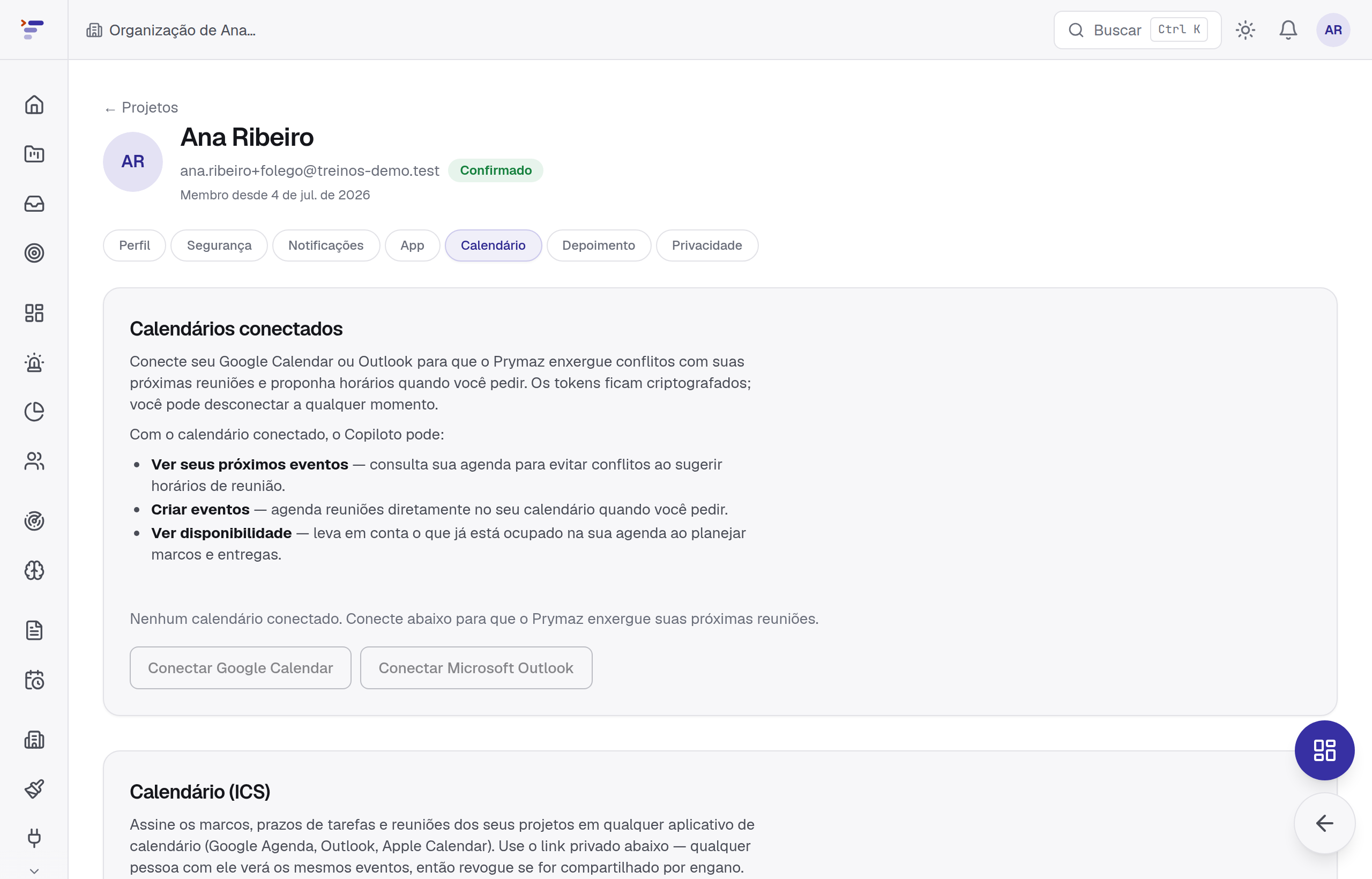Open the floating purple grid button
Image resolution: width=1372 pixels, height=879 pixels.
(1324, 750)
